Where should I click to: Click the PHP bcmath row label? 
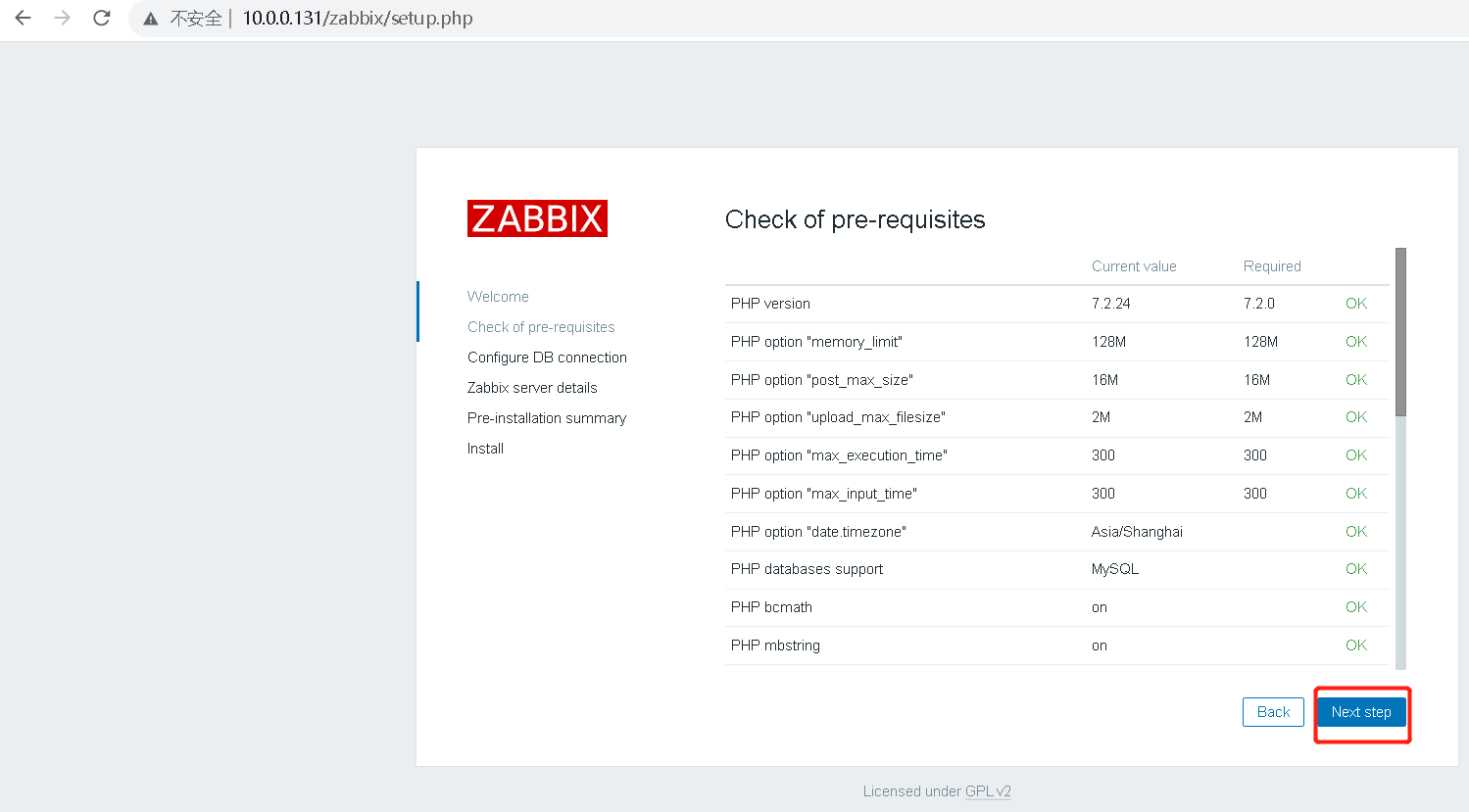point(771,607)
